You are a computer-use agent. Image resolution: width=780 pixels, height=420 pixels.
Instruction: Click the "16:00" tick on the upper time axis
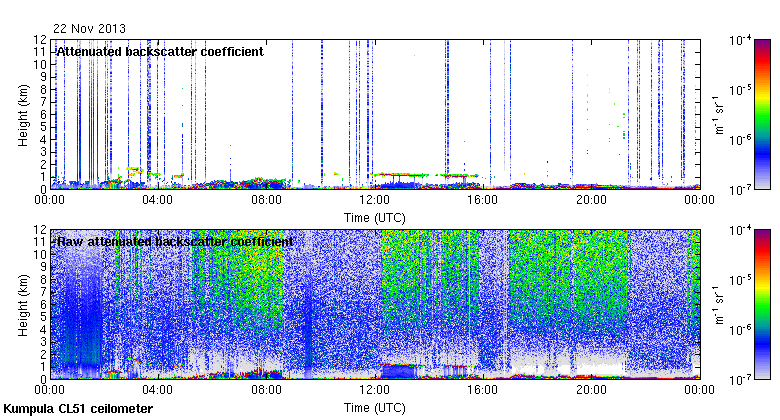coord(483,200)
